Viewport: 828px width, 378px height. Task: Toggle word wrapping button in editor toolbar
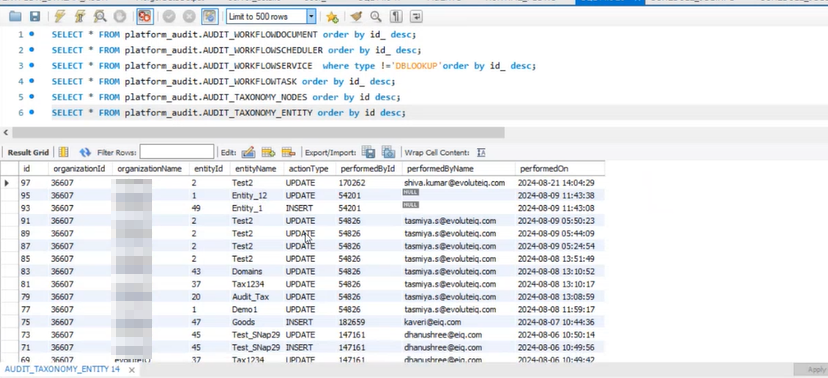(416, 17)
